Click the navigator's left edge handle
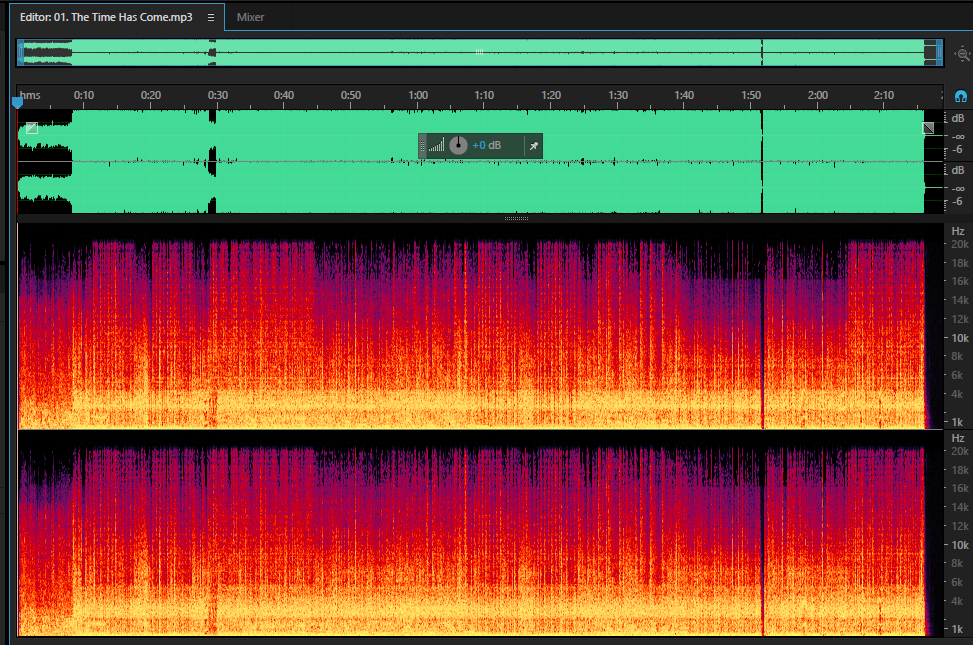The height and width of the screenshot is (645, 973). 20,53
